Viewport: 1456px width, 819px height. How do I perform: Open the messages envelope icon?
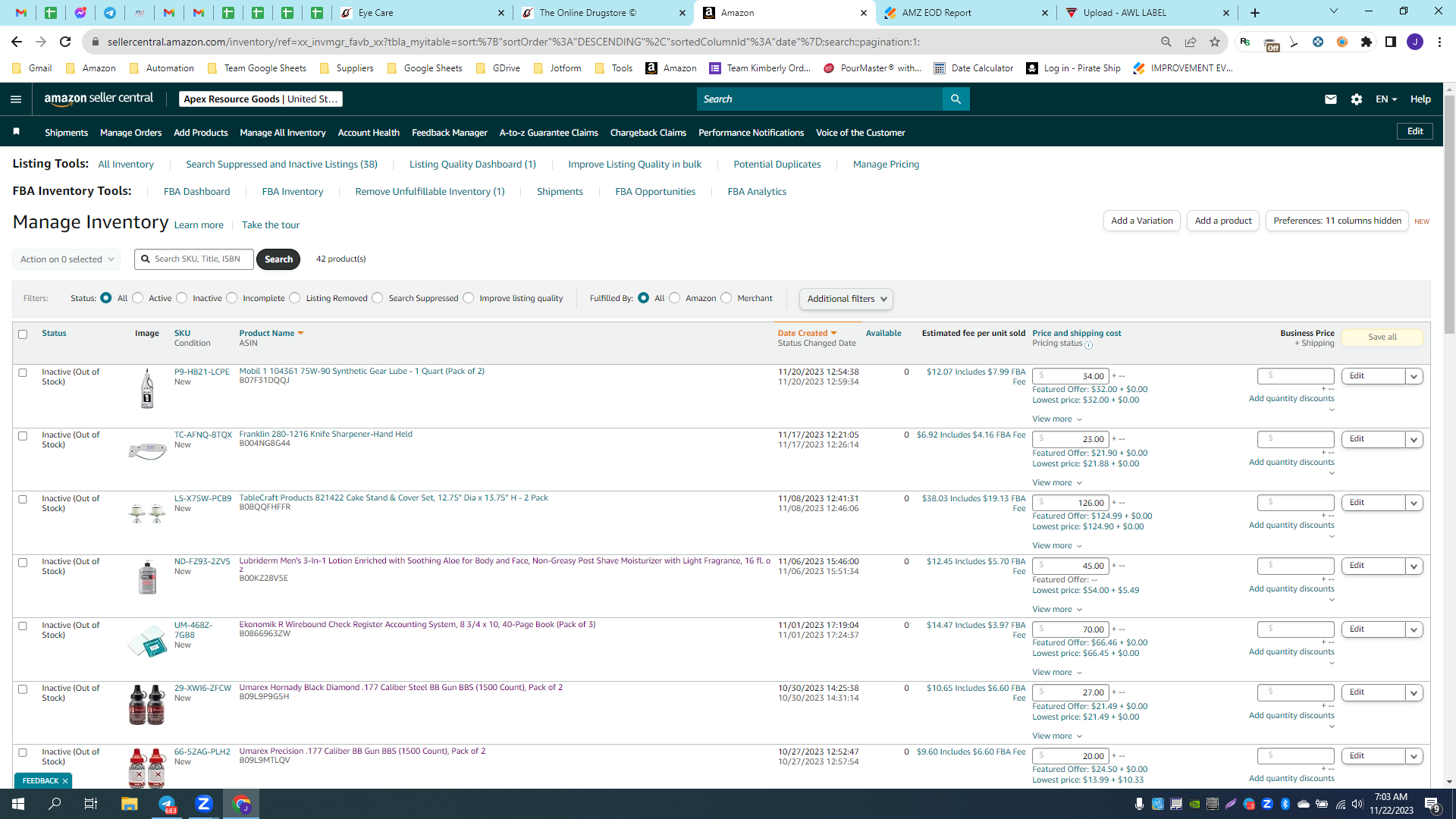coord(1331,99)
